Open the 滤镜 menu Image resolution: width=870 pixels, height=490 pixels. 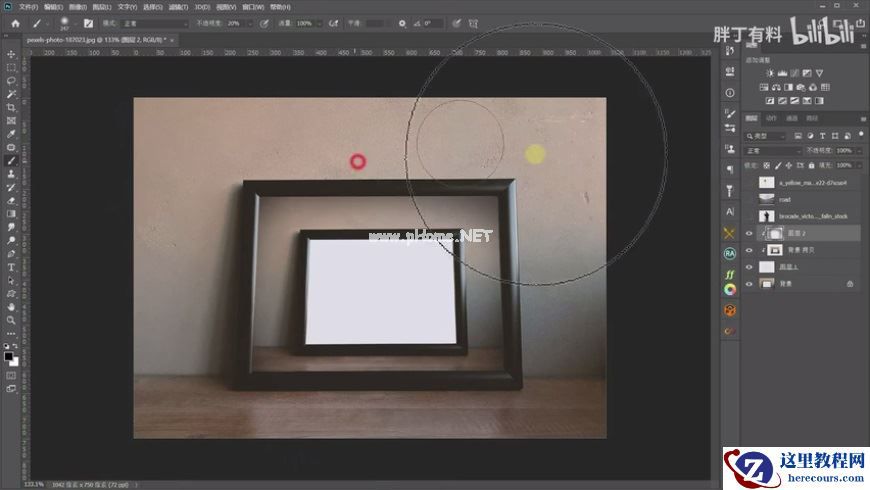[179, 6]
